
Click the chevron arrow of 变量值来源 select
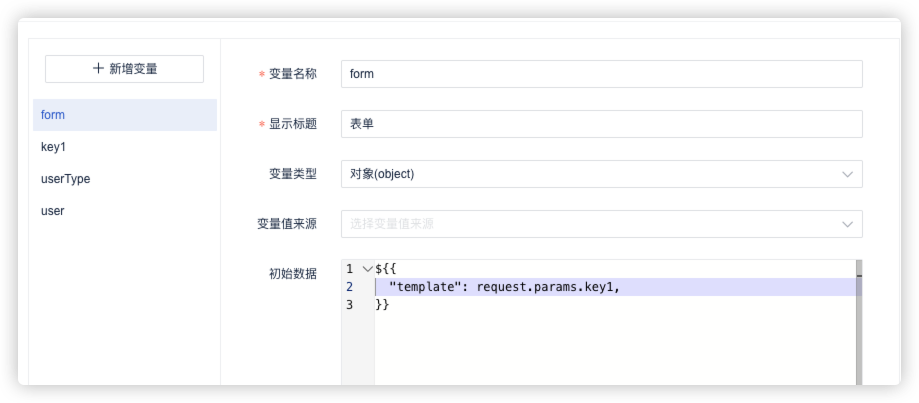[x=848, y=224]
